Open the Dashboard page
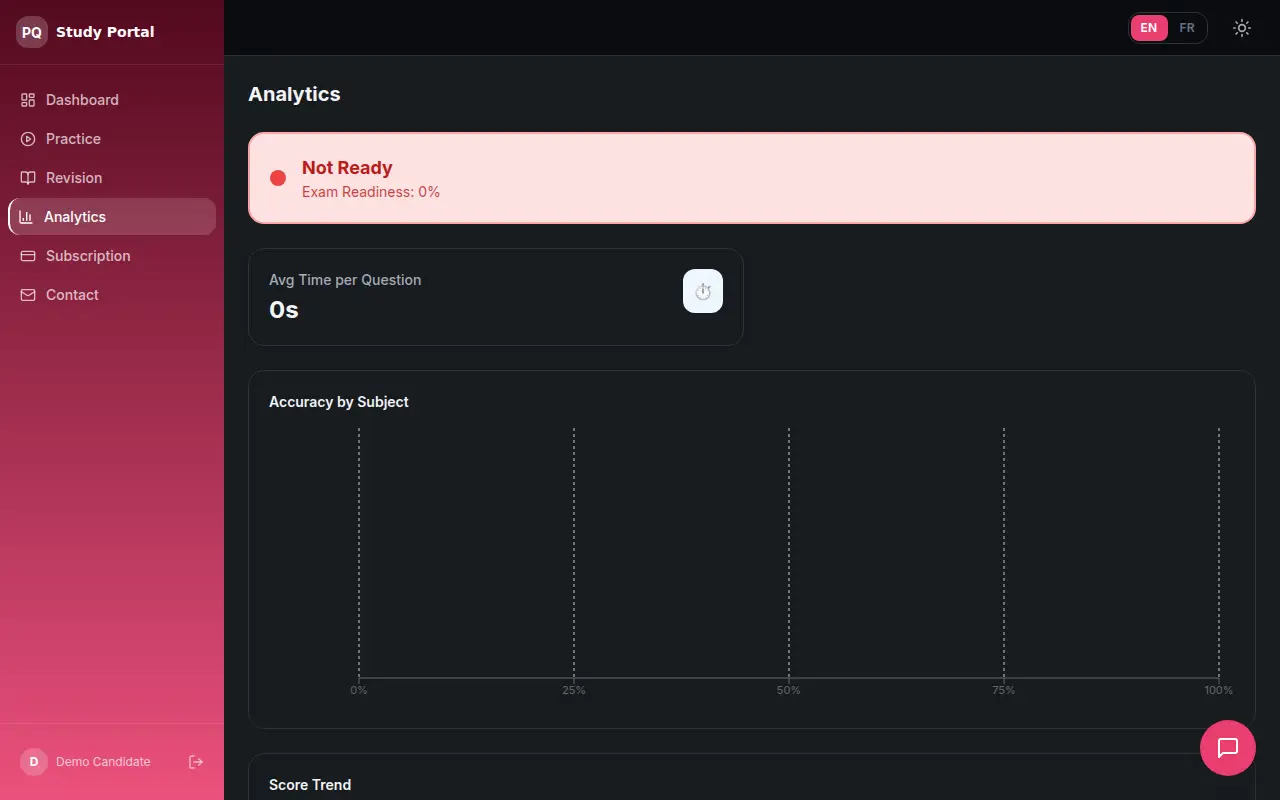 [x=112, y=100]
